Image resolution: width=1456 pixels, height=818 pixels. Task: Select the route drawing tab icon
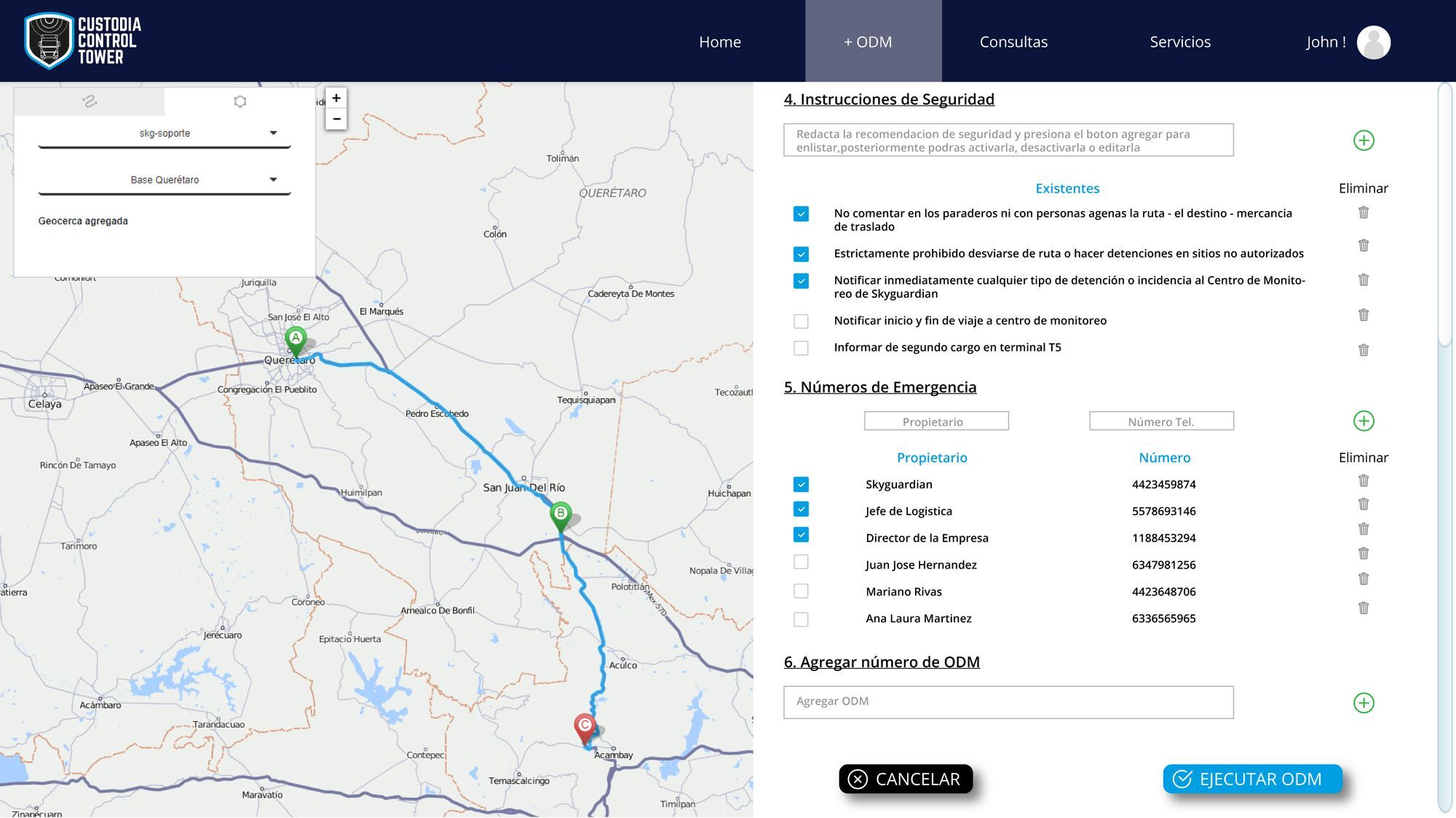pyautogui.click(x=90, y=102)
